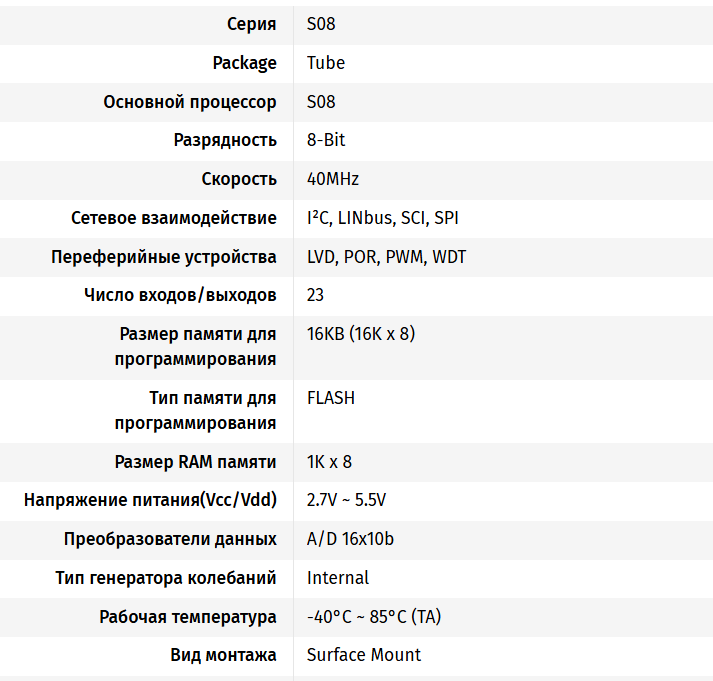
Task: Click the "2.7V ~ 5.5V" voltage value
Action: pyautogui.click(x=346, y=500)
